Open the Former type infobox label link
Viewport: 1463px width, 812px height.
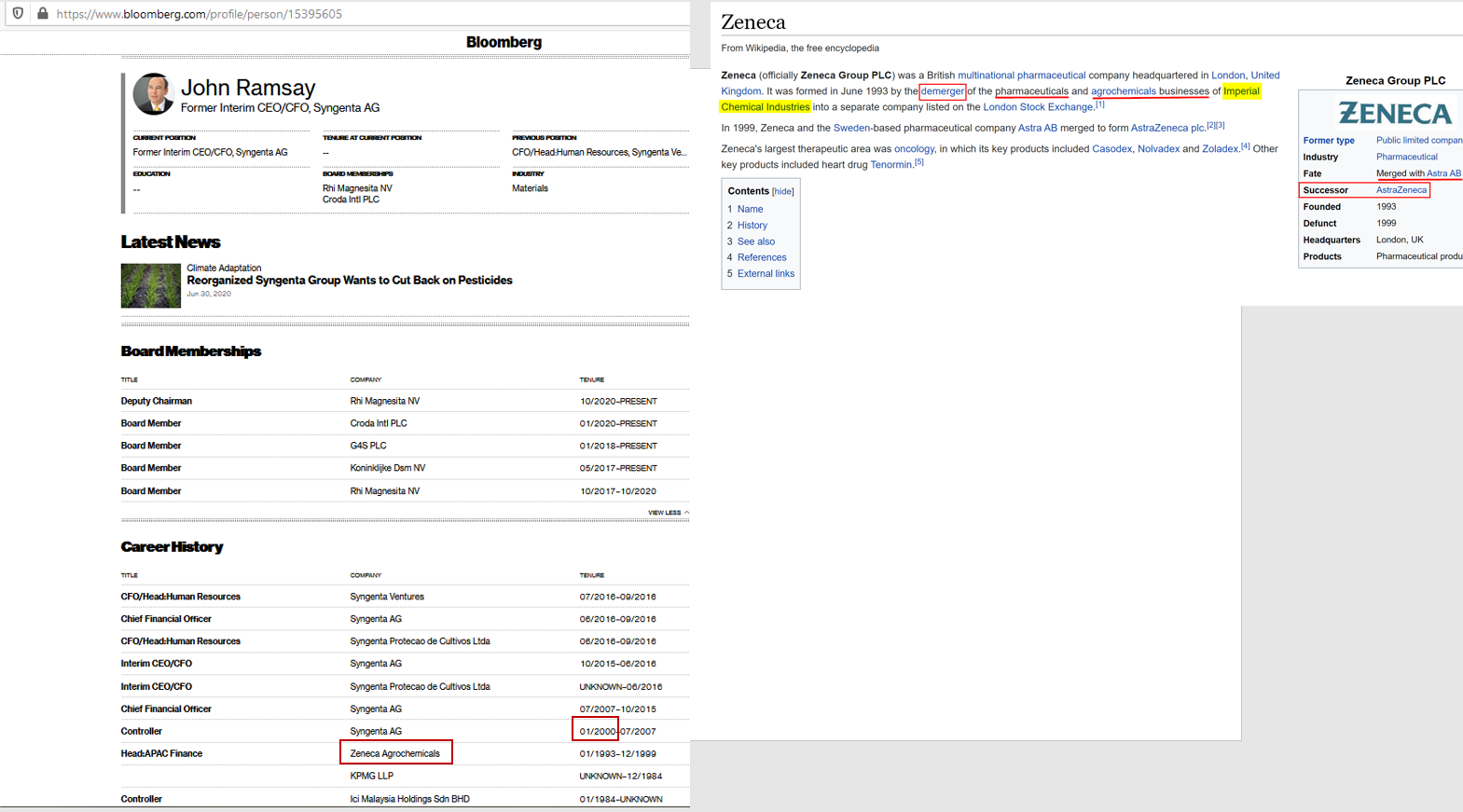1329,141
